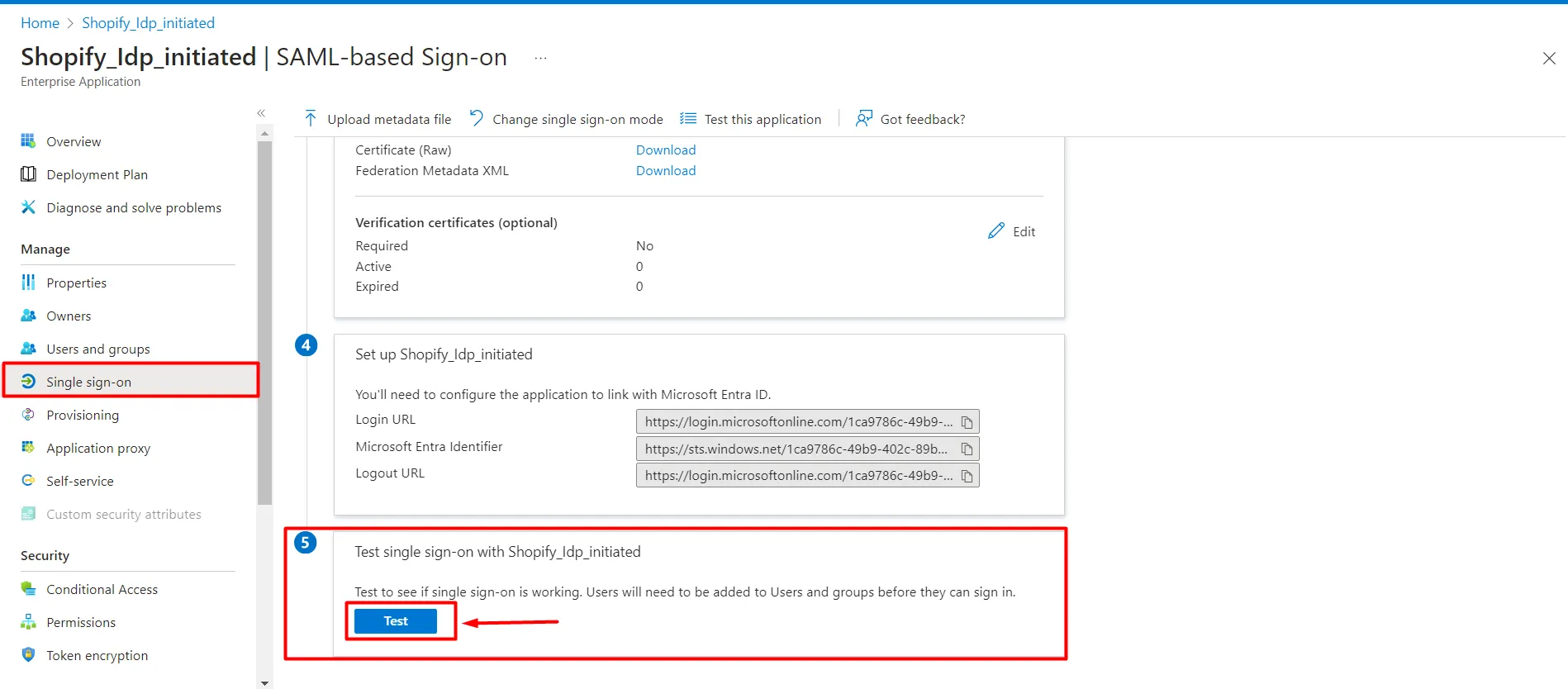Click the Users and groups icon
Viewport: 1568px width, 689px height.
pyautogui.click(x=28, y=349)
